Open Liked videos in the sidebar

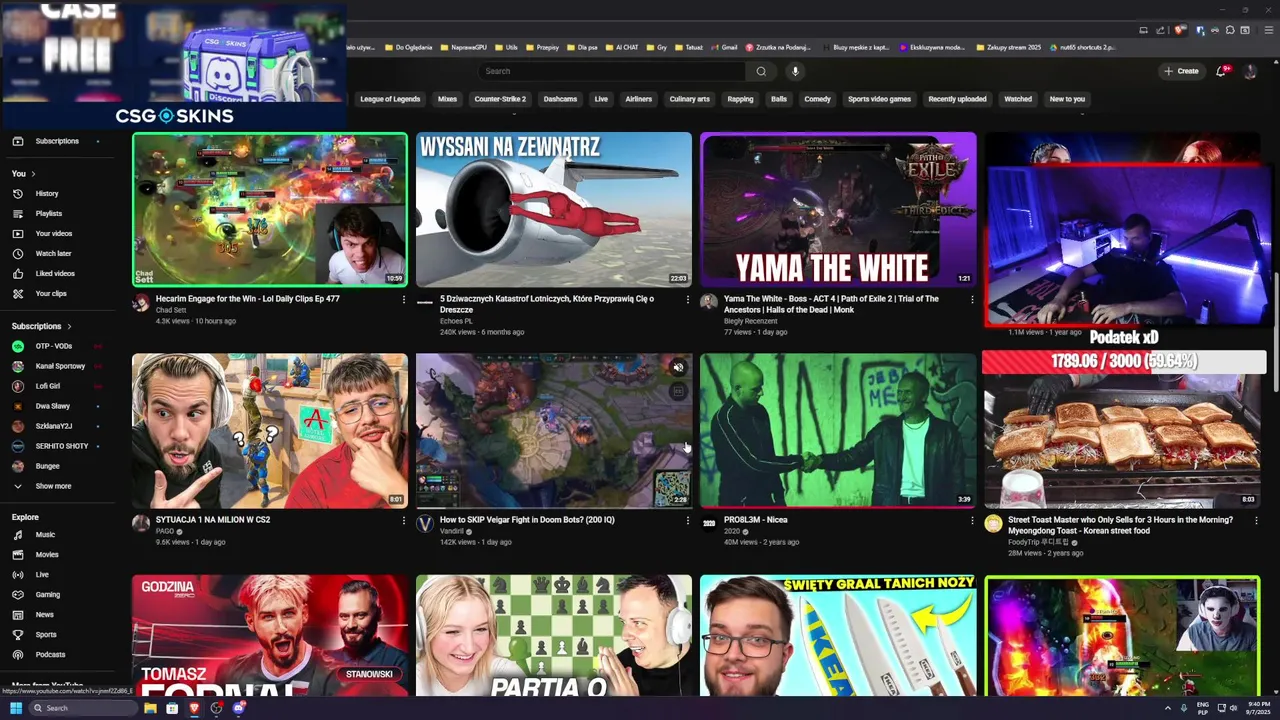54,274
